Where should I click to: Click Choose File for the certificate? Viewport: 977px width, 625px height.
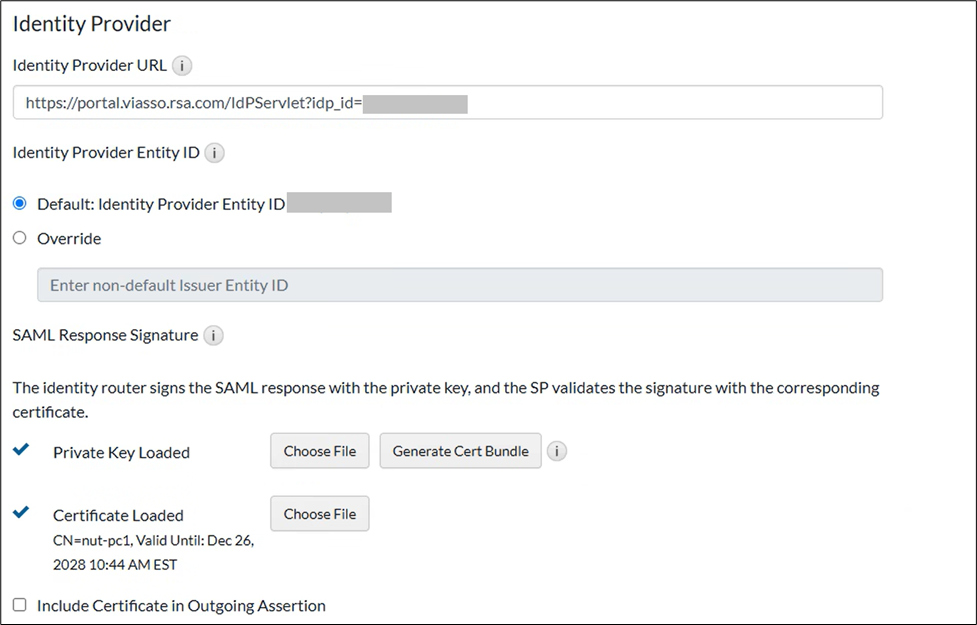(x=319, y=513)
